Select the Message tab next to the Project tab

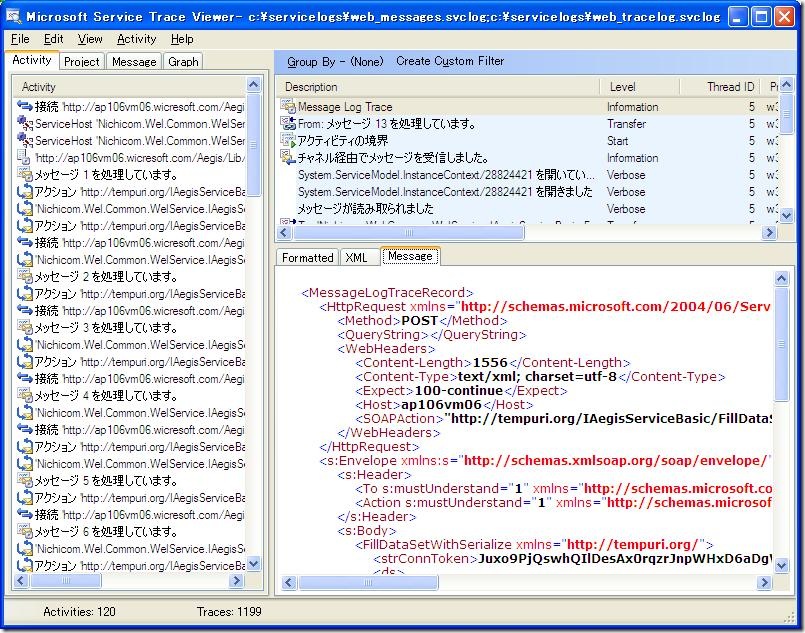tap(134, 62)
